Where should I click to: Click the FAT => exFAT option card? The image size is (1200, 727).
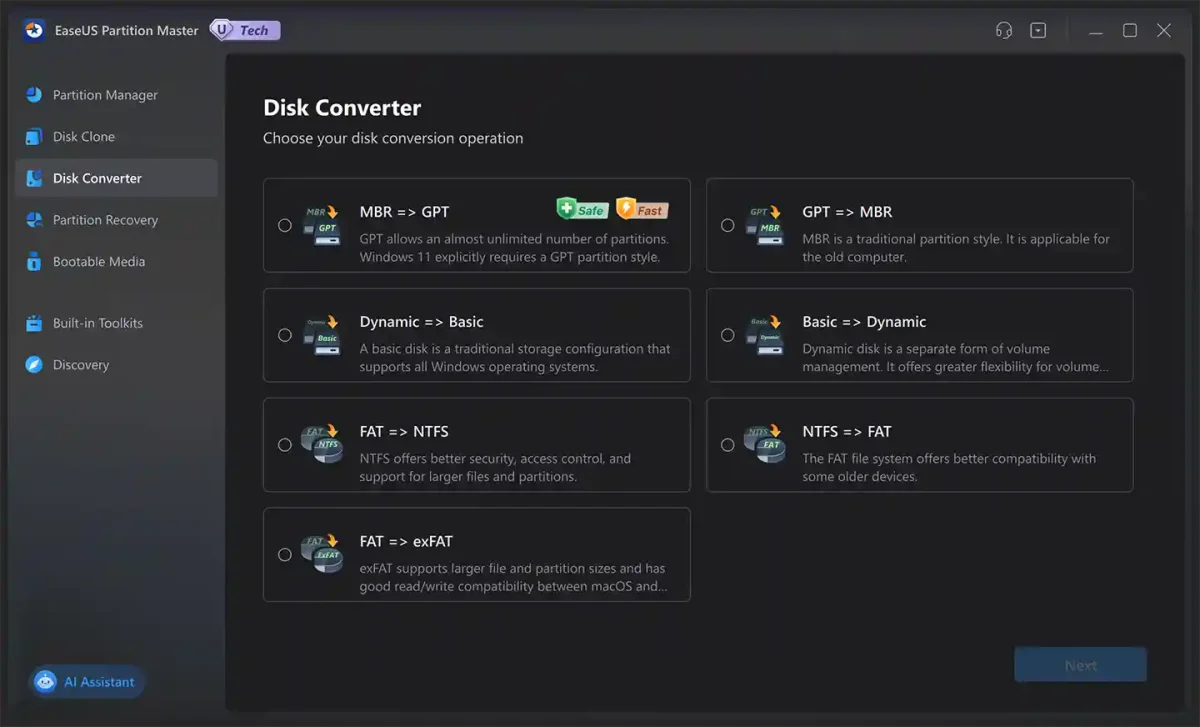click(476, 554)
